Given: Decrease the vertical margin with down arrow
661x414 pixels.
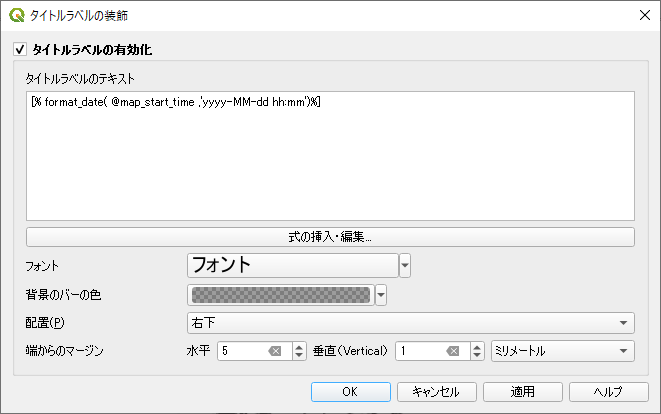Looking at the screenshot, I should tap(477, 355).
